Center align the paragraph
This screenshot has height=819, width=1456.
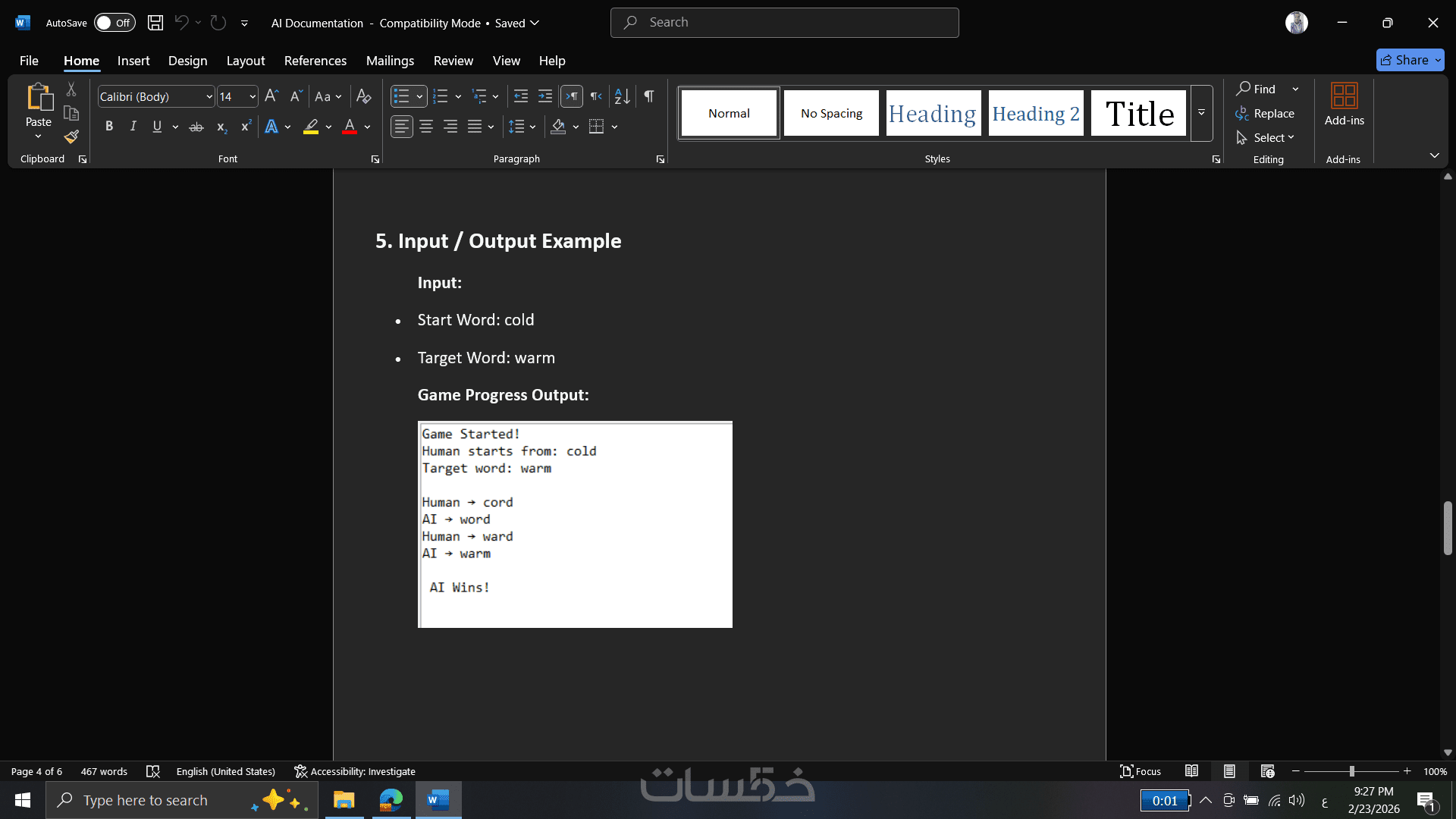point(426,127)
